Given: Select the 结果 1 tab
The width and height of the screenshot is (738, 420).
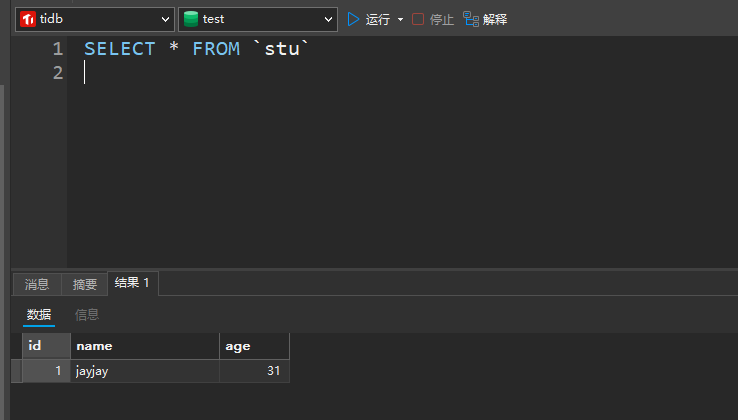Looking at the screenshot, I should coord(133,283).
